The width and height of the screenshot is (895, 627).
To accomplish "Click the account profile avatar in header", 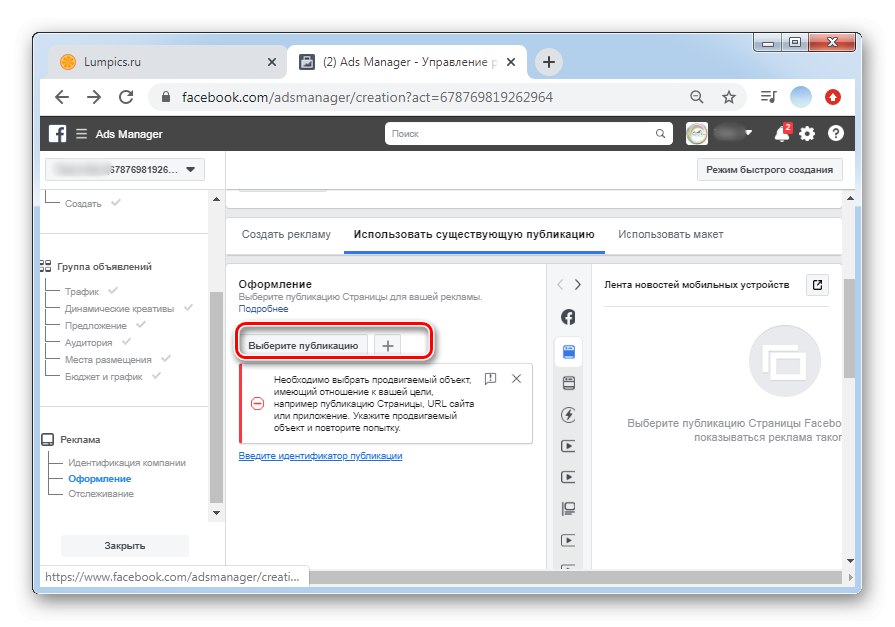I will click(696, 134).
